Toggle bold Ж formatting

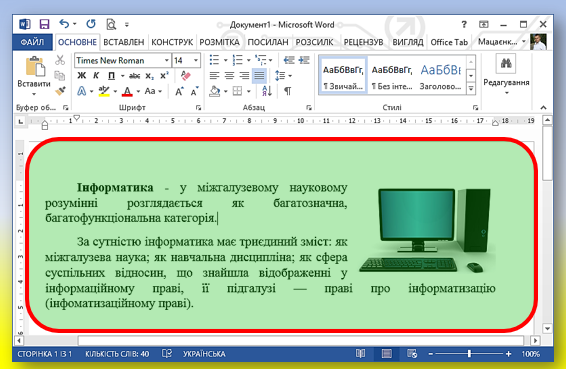point(82,75)
